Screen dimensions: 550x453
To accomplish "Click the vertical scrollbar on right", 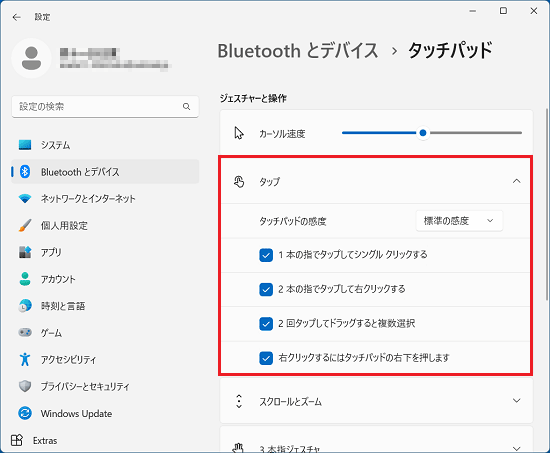I will tap(547, 205).
